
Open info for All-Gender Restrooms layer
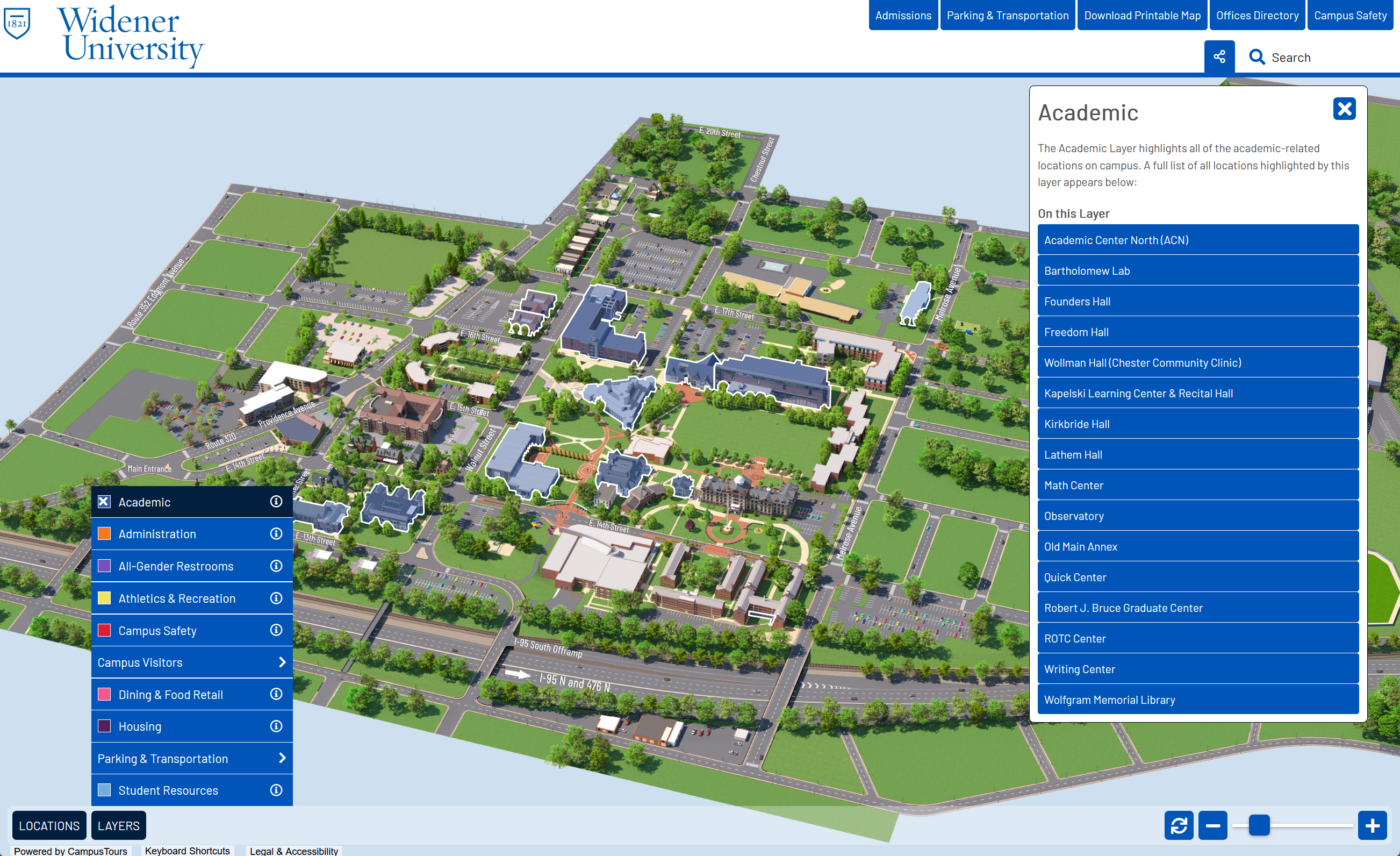click(276, 566)
